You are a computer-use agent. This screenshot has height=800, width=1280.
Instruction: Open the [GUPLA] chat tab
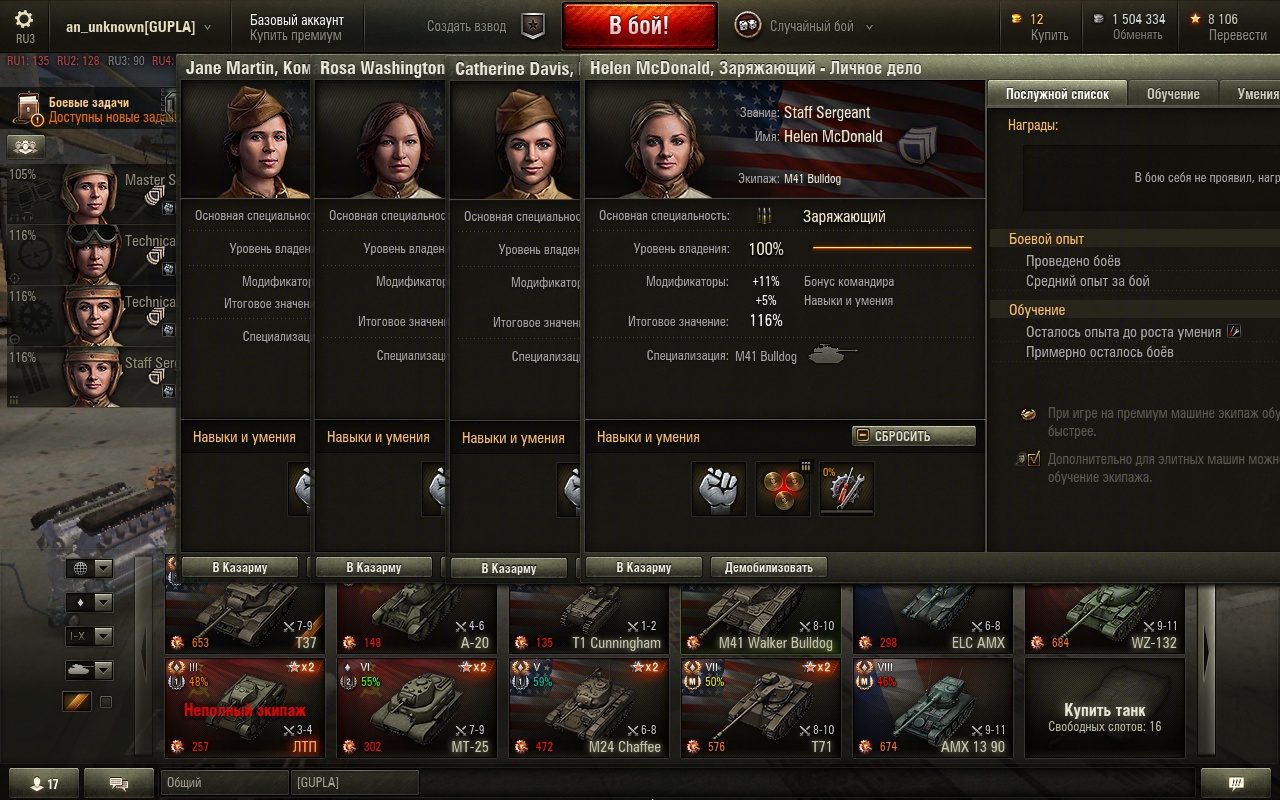tap(354, 783)
